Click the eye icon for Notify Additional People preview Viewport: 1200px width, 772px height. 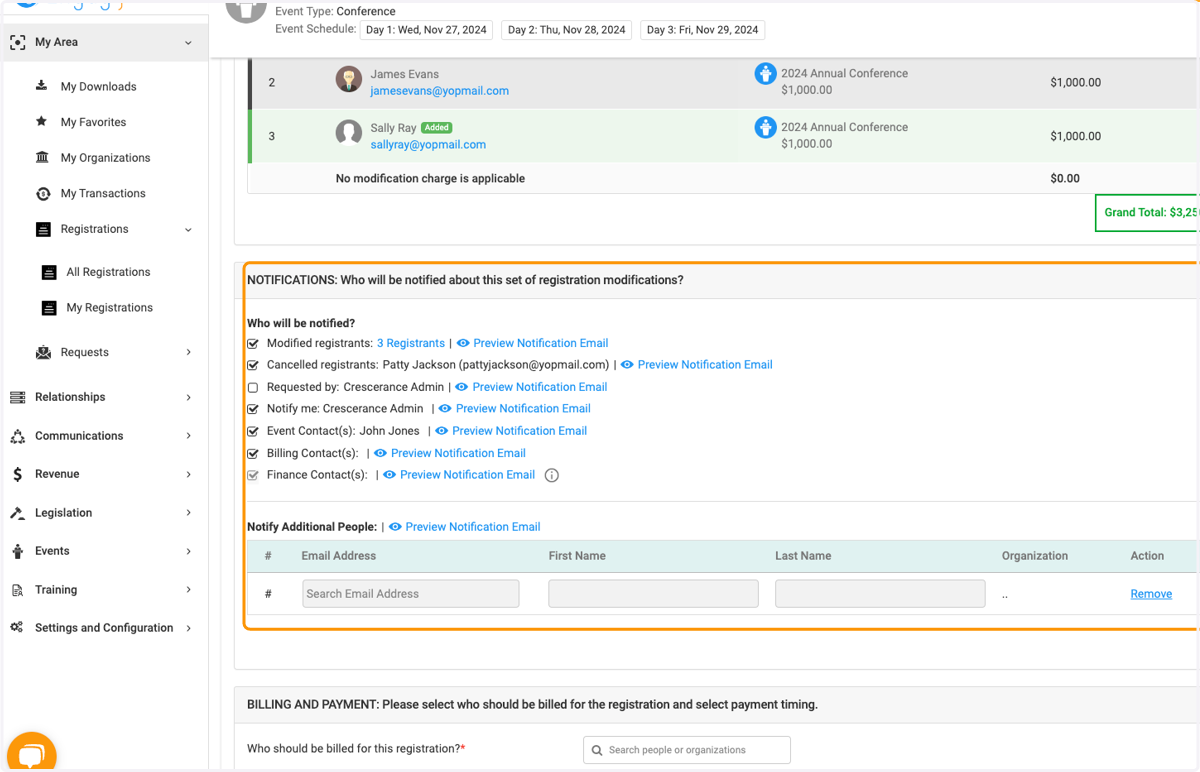coord(395,527)
